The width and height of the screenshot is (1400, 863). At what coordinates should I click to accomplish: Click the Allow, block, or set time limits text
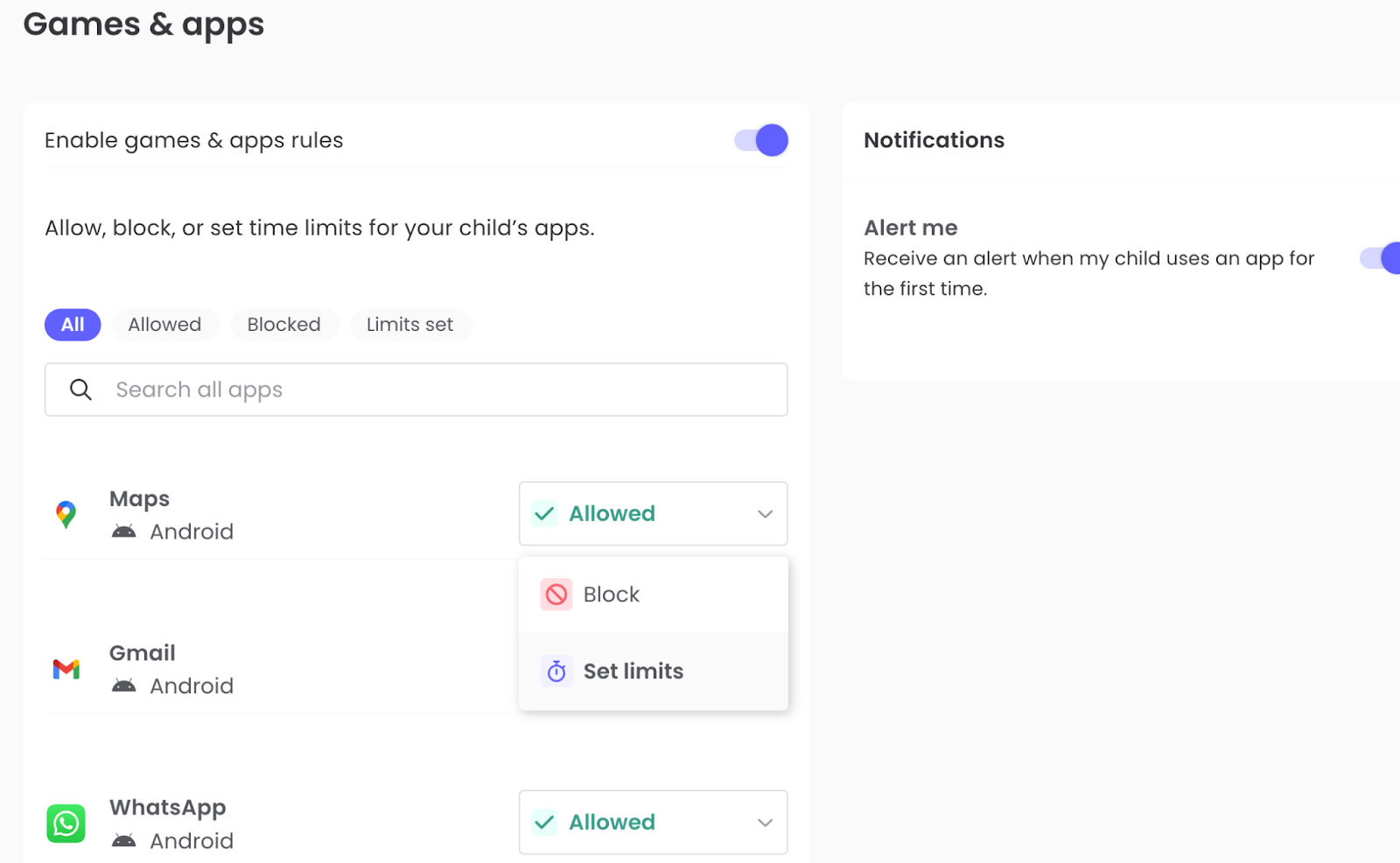(x=319, y=228)
